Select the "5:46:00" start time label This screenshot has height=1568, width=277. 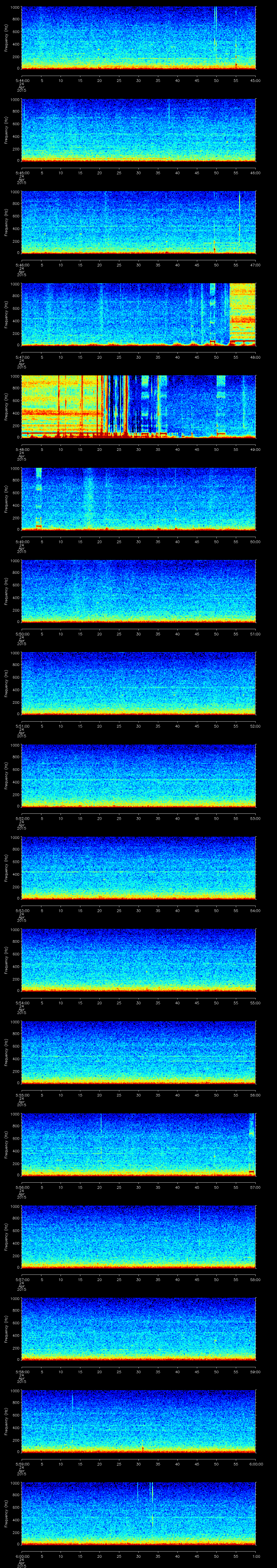(21, 265)
